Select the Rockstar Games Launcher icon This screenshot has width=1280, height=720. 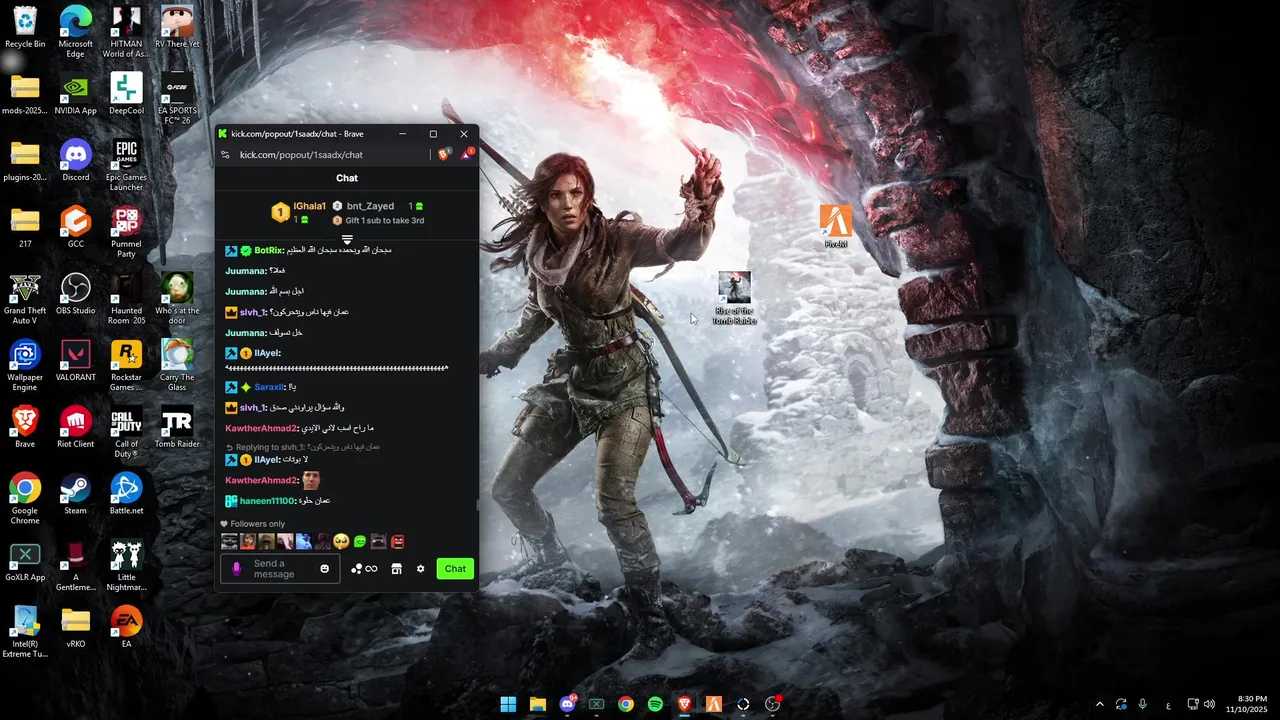pyautogui.click(x=126, y=365)
